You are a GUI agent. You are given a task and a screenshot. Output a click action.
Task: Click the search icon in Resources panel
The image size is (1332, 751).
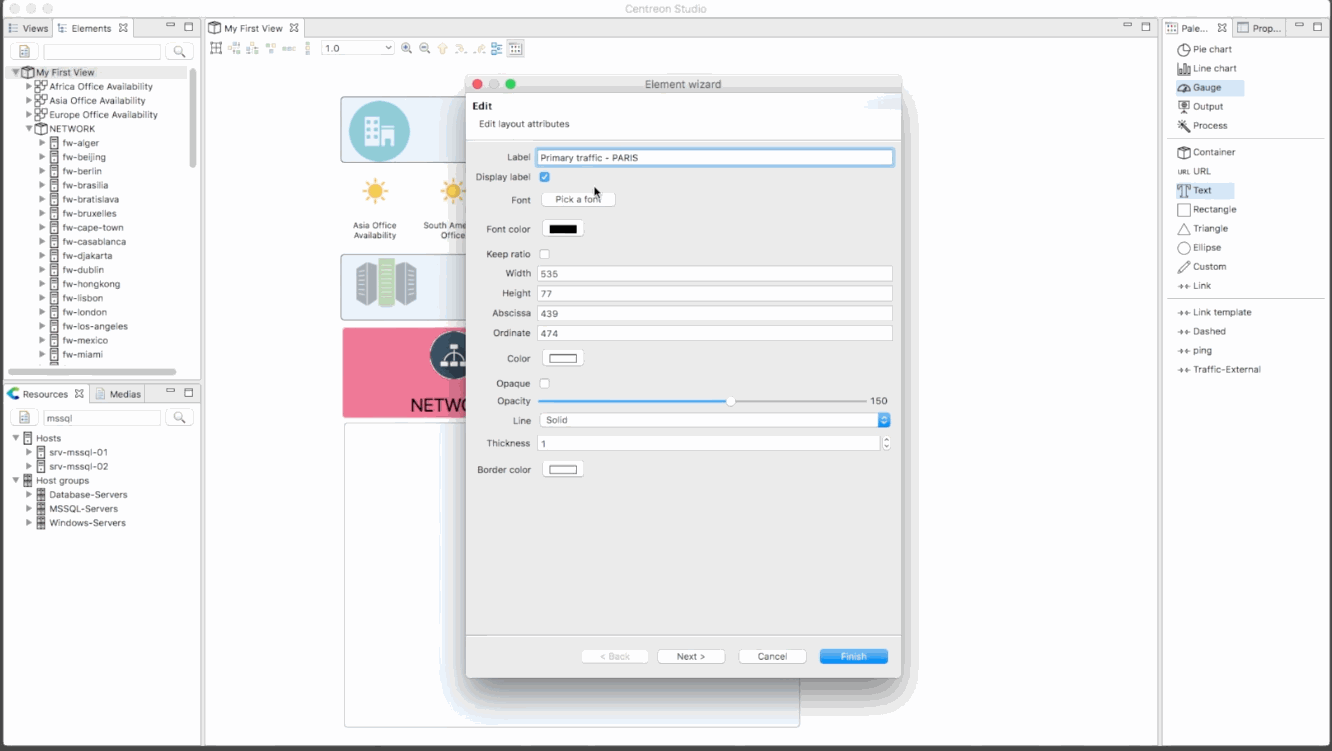click(x=180, y=418)
